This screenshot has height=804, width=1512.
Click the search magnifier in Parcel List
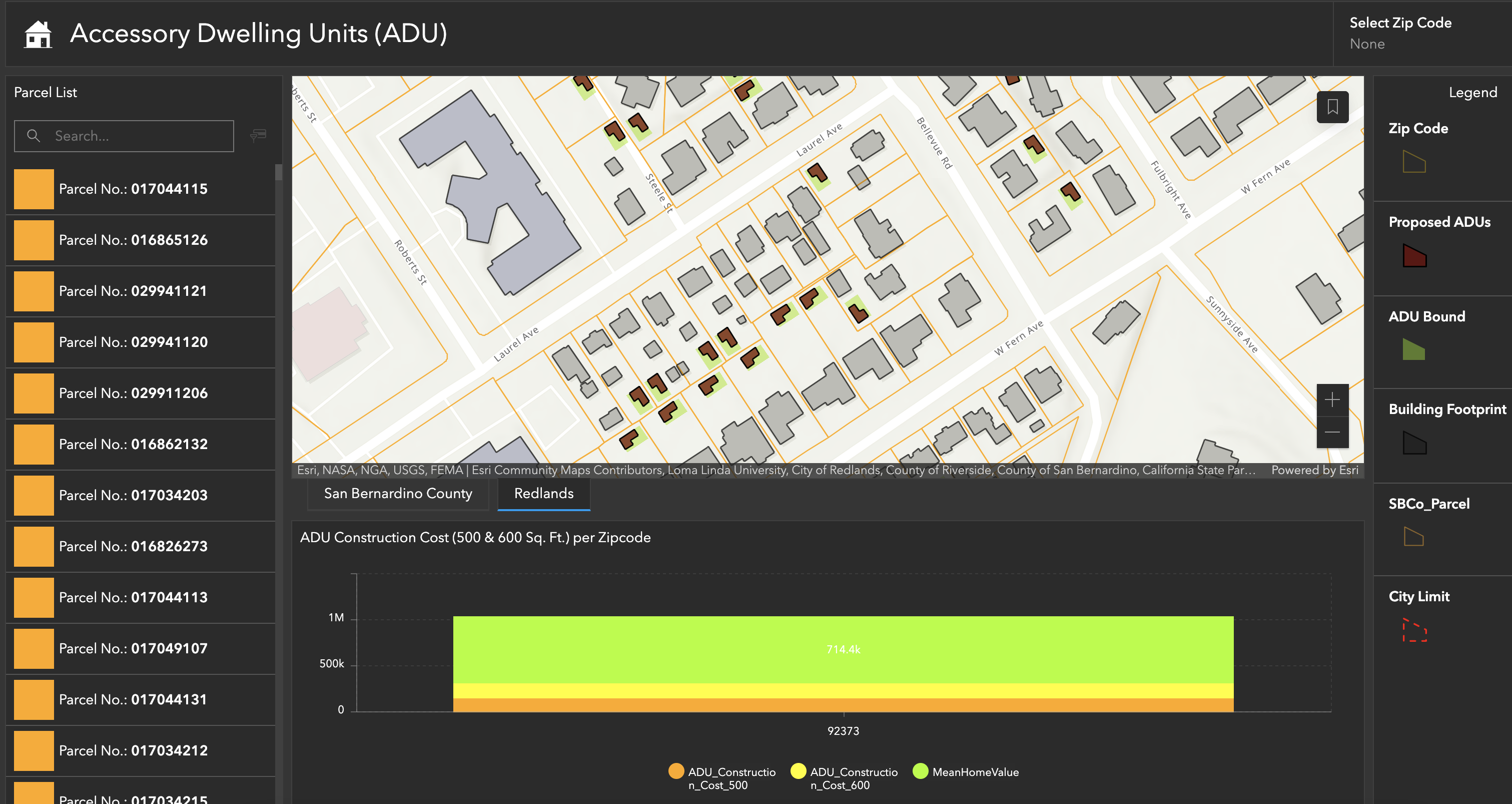point(34,136)
